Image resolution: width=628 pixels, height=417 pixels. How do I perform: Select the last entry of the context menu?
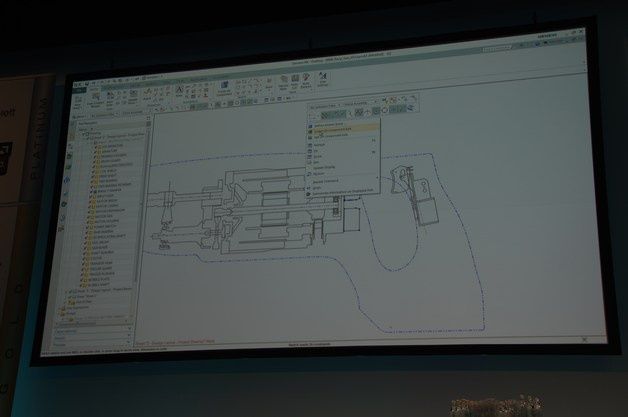(x=344, y=192)
